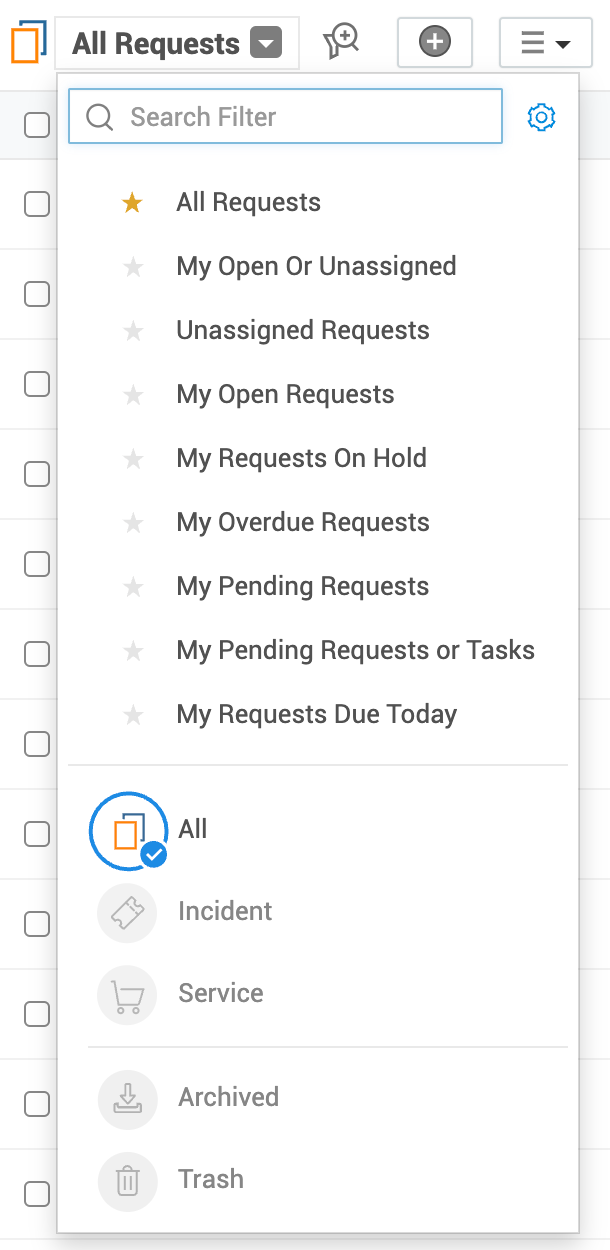Expand the hamburger list view dropdown
Viewport: 610px width, 1250px height.
[545, 43]
